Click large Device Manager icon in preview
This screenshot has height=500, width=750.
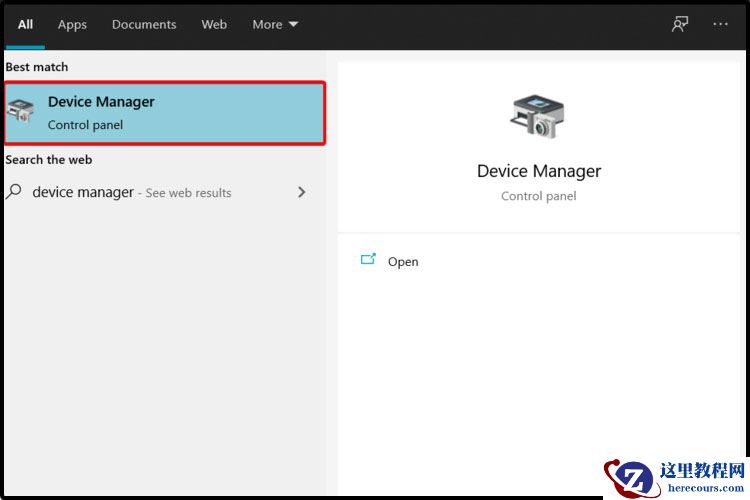coord(538,116)
